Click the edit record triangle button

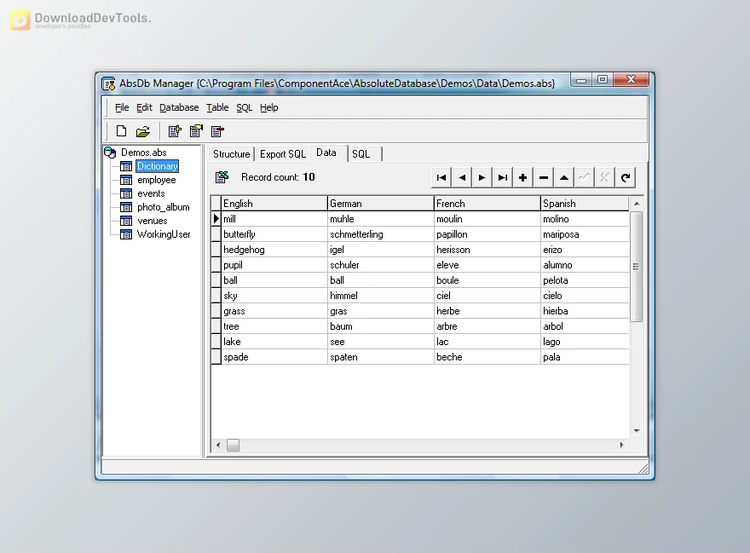(564, 177)
